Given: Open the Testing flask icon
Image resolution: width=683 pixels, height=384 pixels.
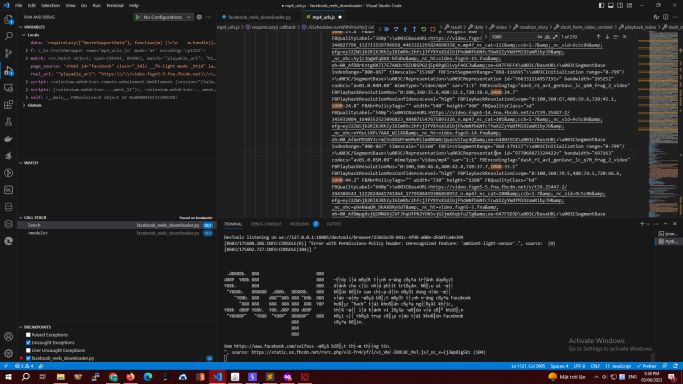Looking at the screenshot, I should 8,122.
